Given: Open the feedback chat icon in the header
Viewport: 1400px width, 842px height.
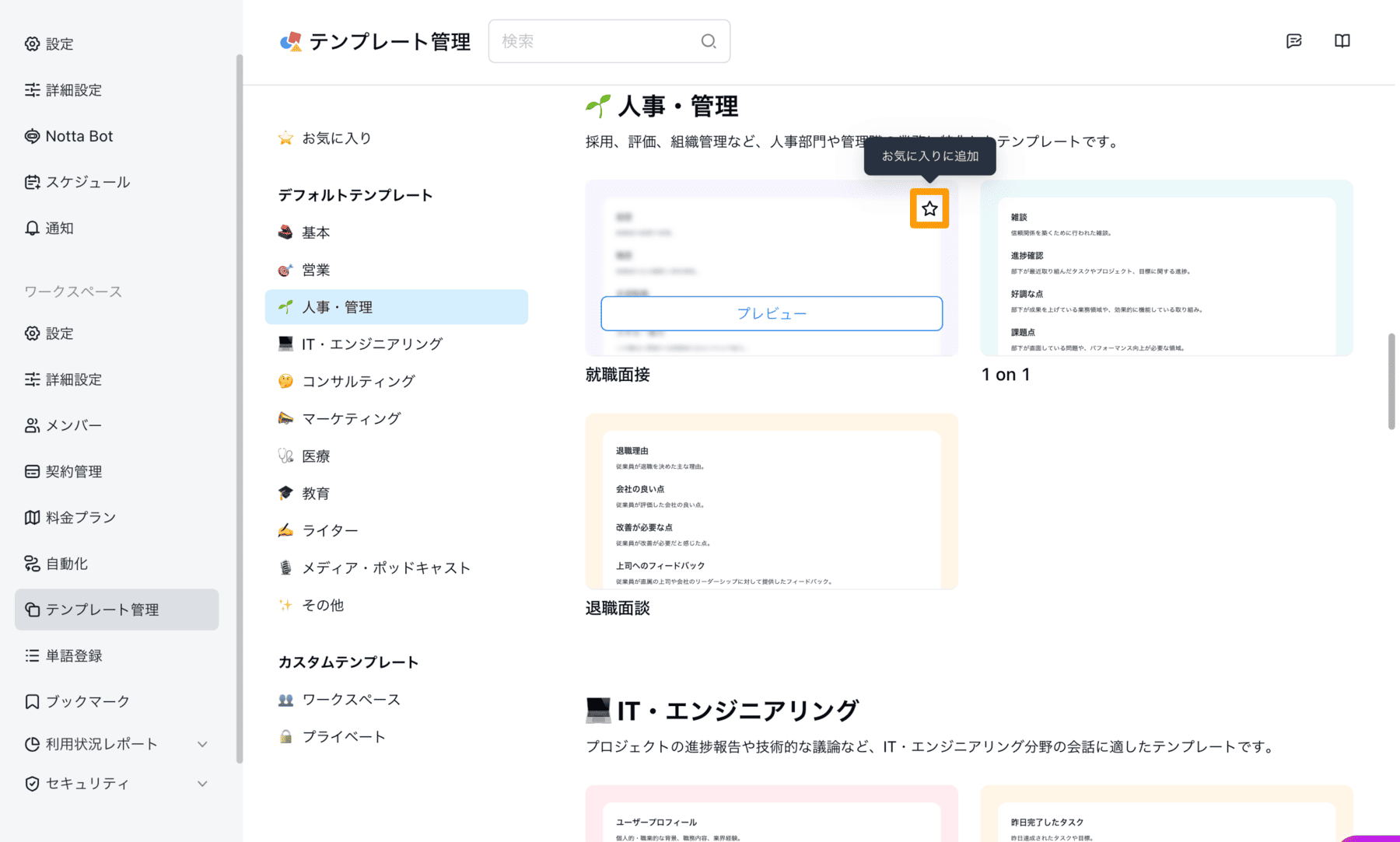Looking at the screenshot, I should pyautogui.click(x=1294, y=41).
